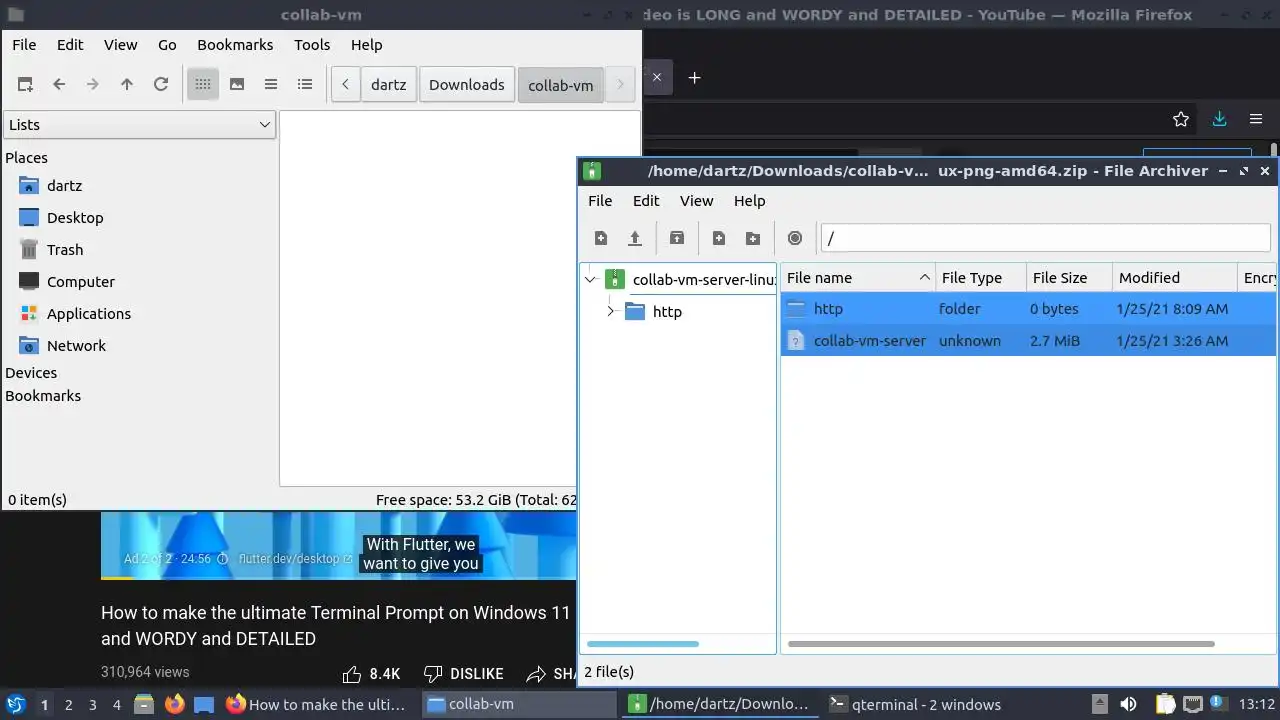Open the Bookmarks menu
The height and width of the screenshot is (720, 1280).
click(x=235, y=45)
